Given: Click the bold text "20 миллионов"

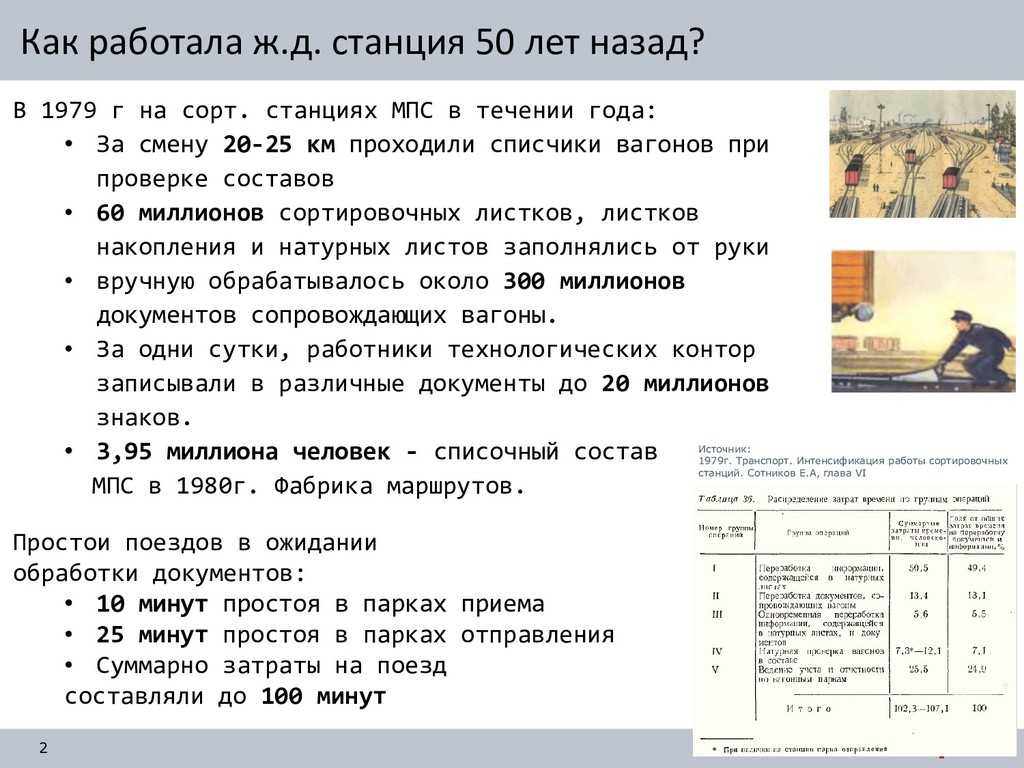Looking at the screenshot, I should point(685,384).
